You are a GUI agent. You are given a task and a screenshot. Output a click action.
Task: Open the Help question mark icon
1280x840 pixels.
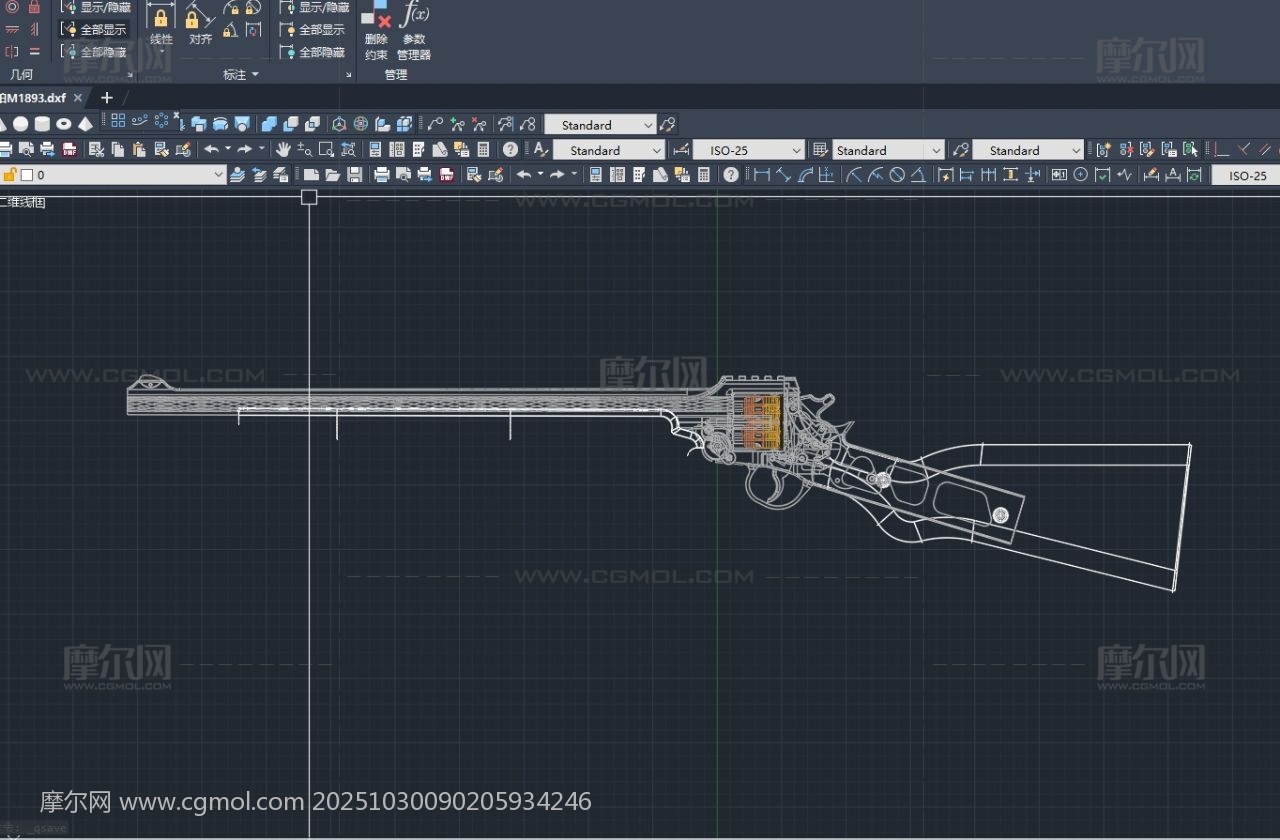510,150
